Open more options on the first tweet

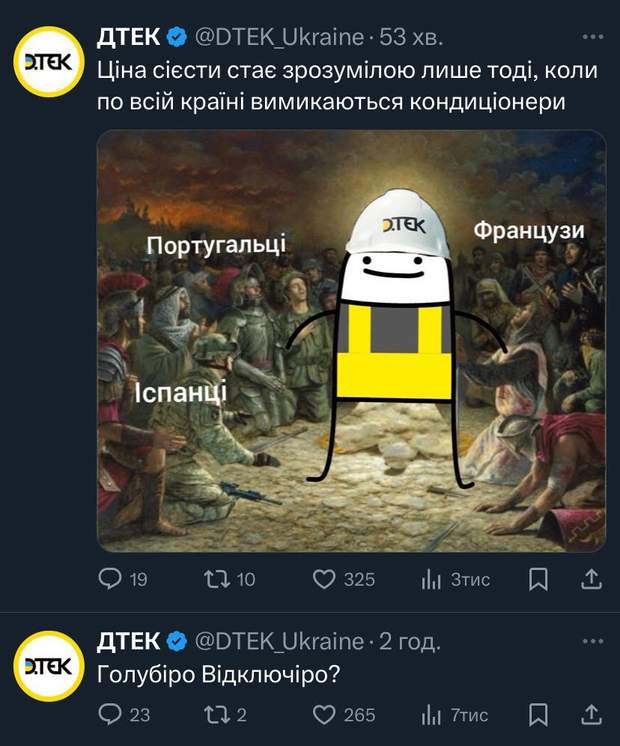pos(593,37)
